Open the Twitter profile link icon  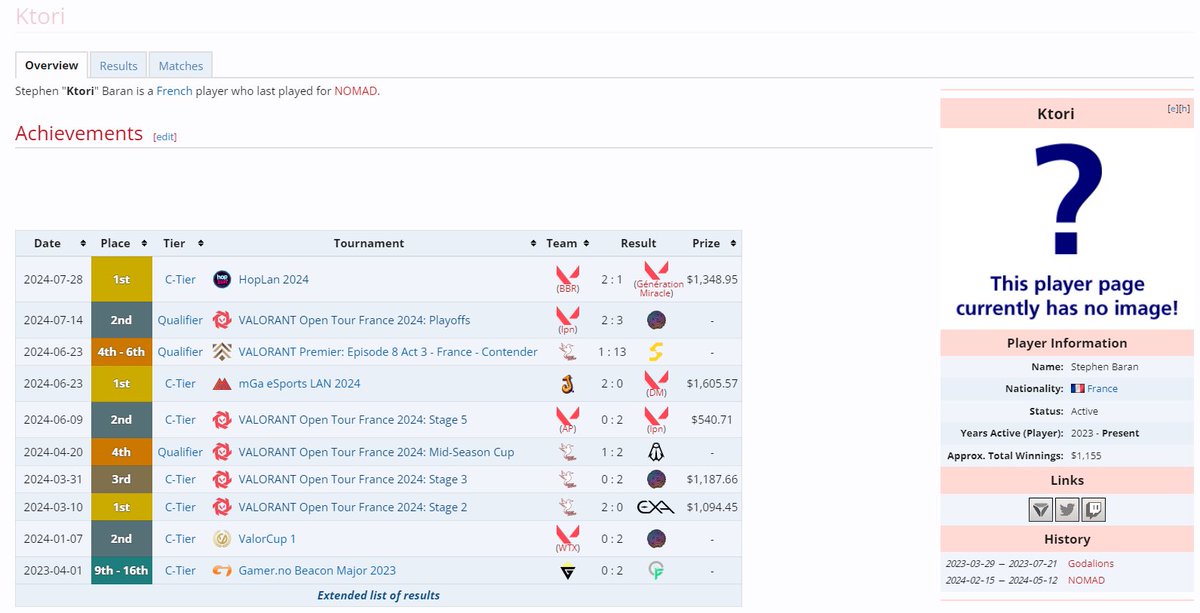point(1067,509)
